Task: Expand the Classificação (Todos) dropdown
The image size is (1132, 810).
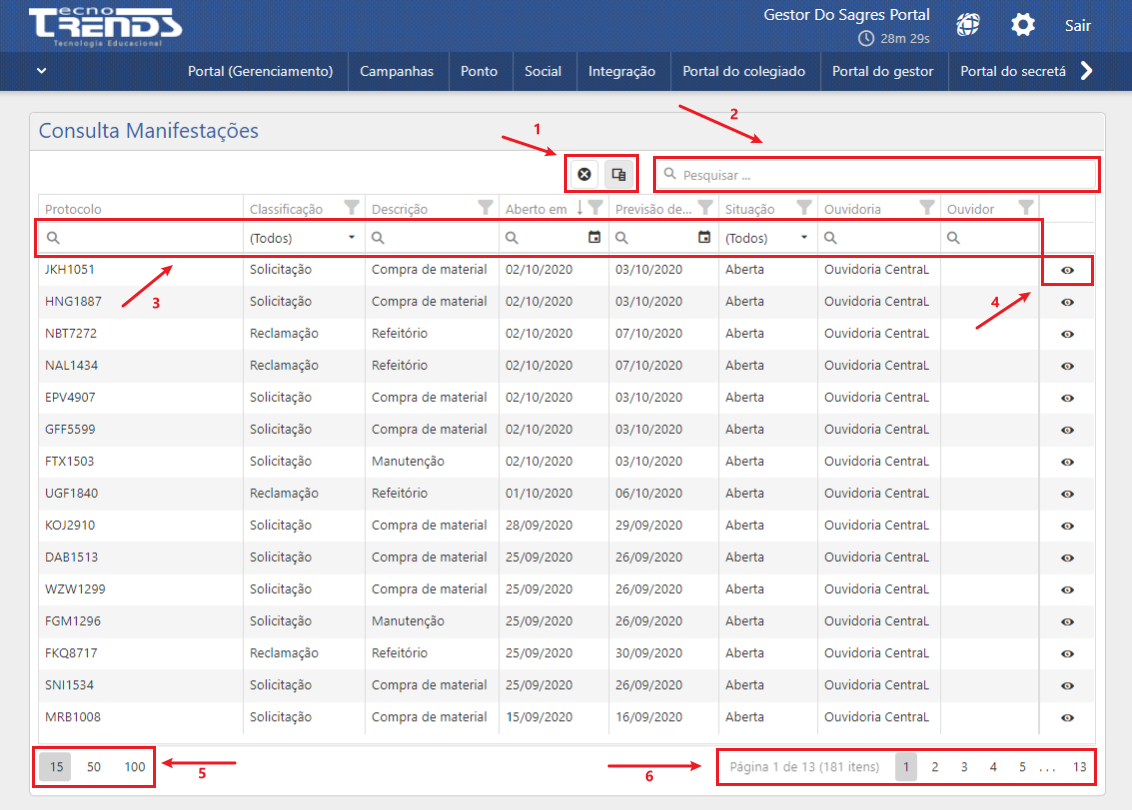Action: tap(351, 238)
